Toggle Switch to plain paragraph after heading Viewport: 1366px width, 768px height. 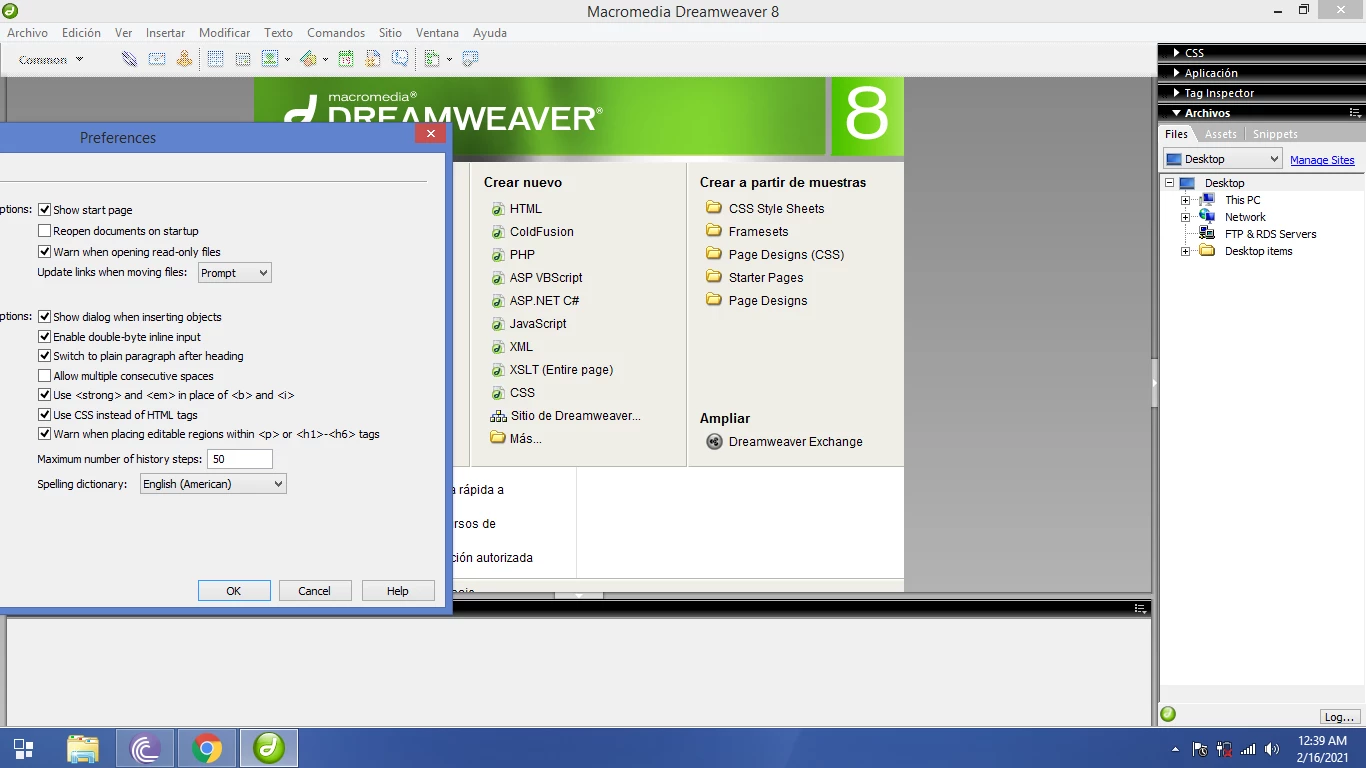[x=44, y=356]
